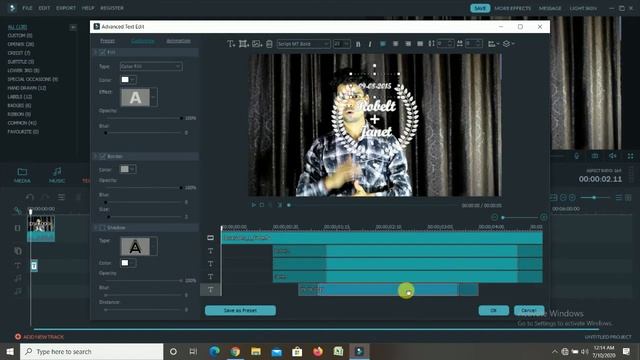Toggle the Border checkbox
Image resolution: width=640 pixels, height=360 pixels.
tap(102, 156)
